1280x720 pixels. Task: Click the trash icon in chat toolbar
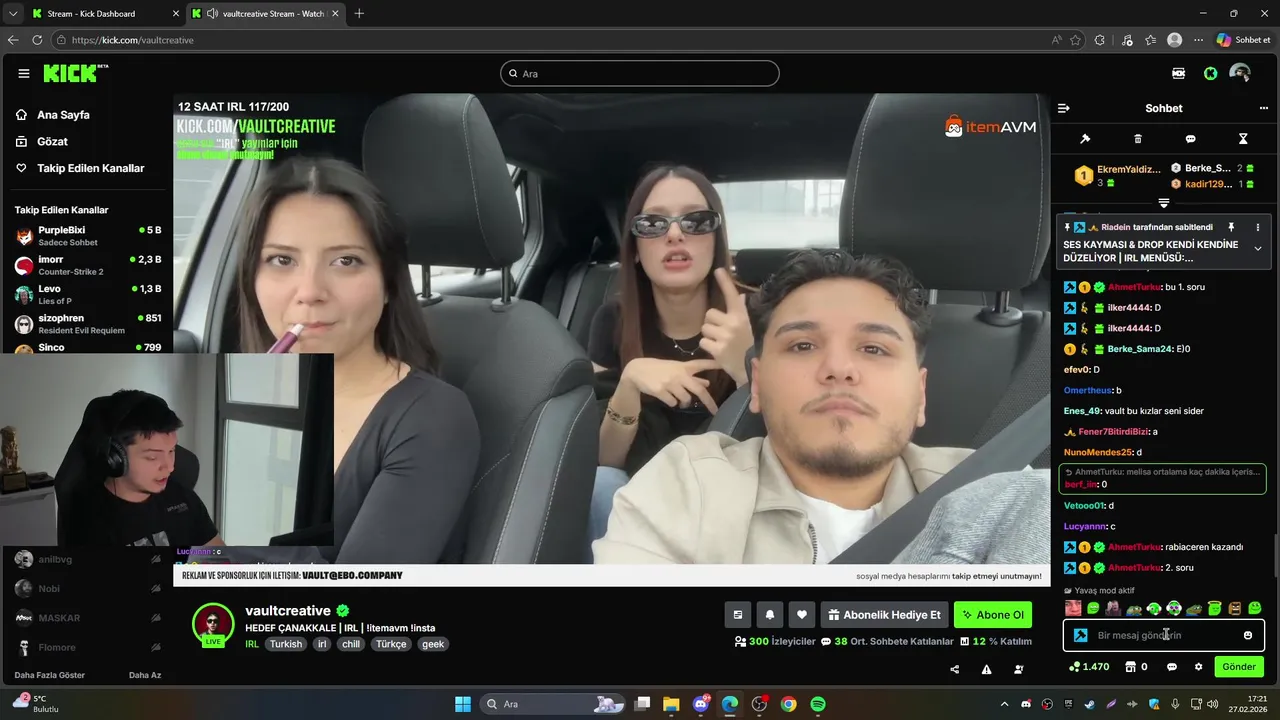coord(1138,139)
